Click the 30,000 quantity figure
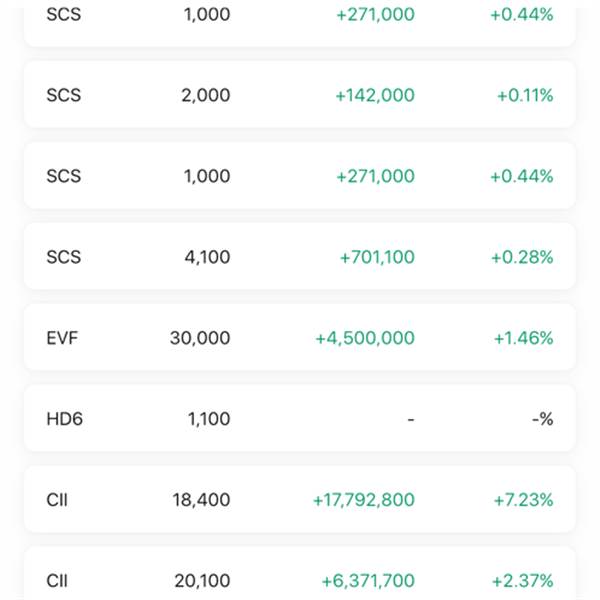The height and width of the screenshot is (600, 600). (200, 338)
